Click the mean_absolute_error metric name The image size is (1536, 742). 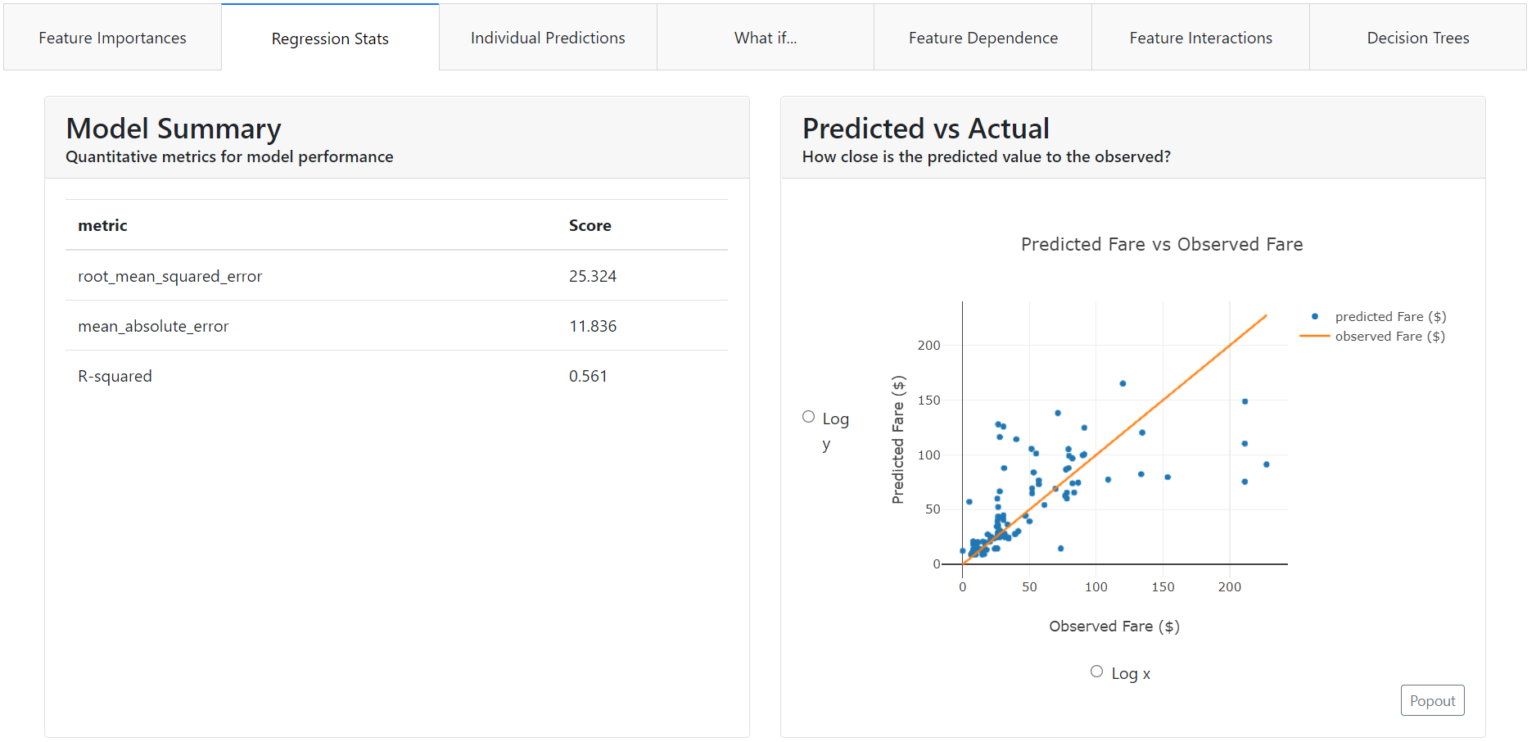click(x=153, y=325)
